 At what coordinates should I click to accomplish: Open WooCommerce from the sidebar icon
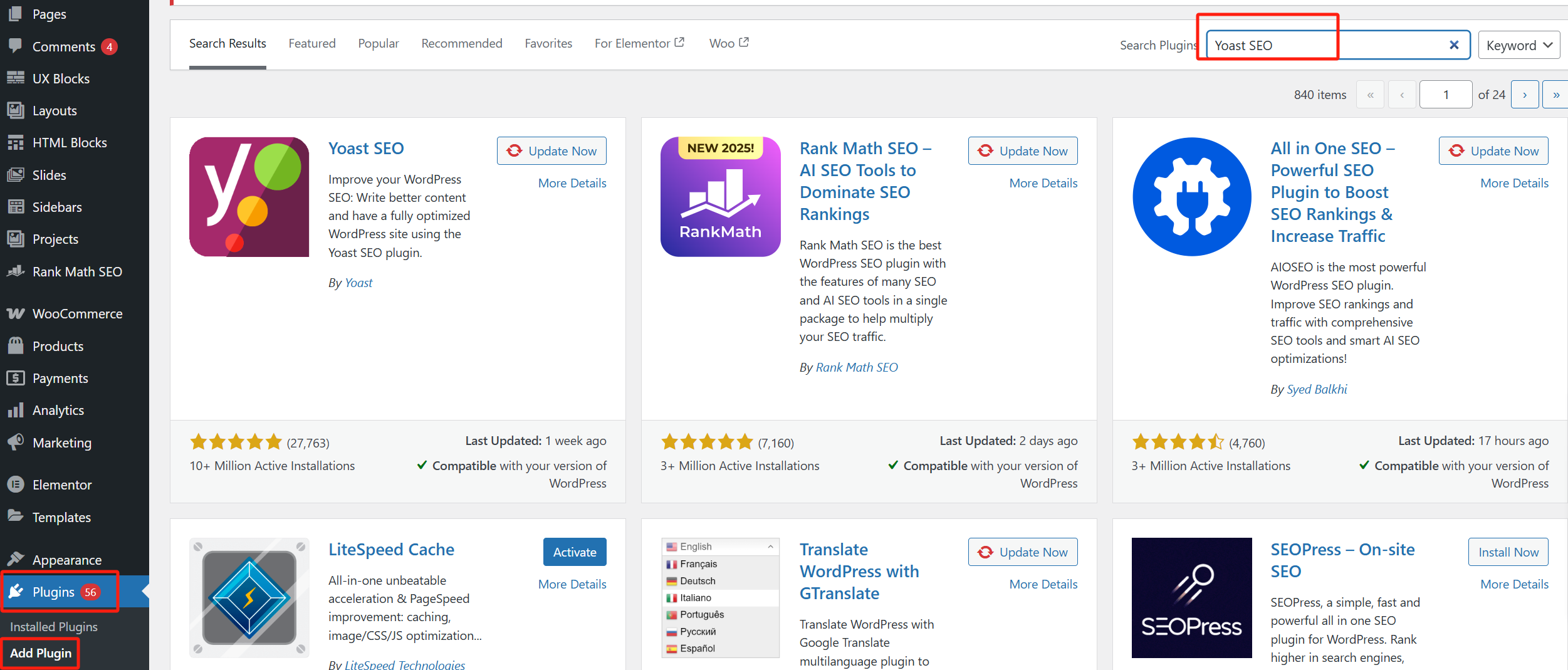[16, 313]
